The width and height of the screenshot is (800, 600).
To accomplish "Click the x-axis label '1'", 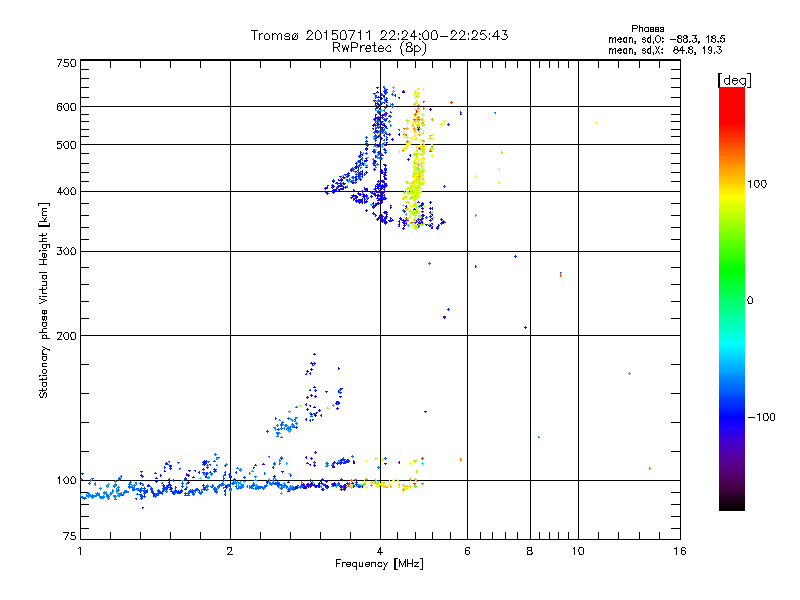I will click(x=80, y=551).
